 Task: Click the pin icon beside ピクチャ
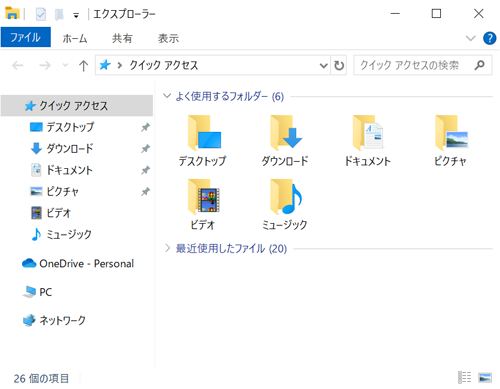tap(145, 192)
